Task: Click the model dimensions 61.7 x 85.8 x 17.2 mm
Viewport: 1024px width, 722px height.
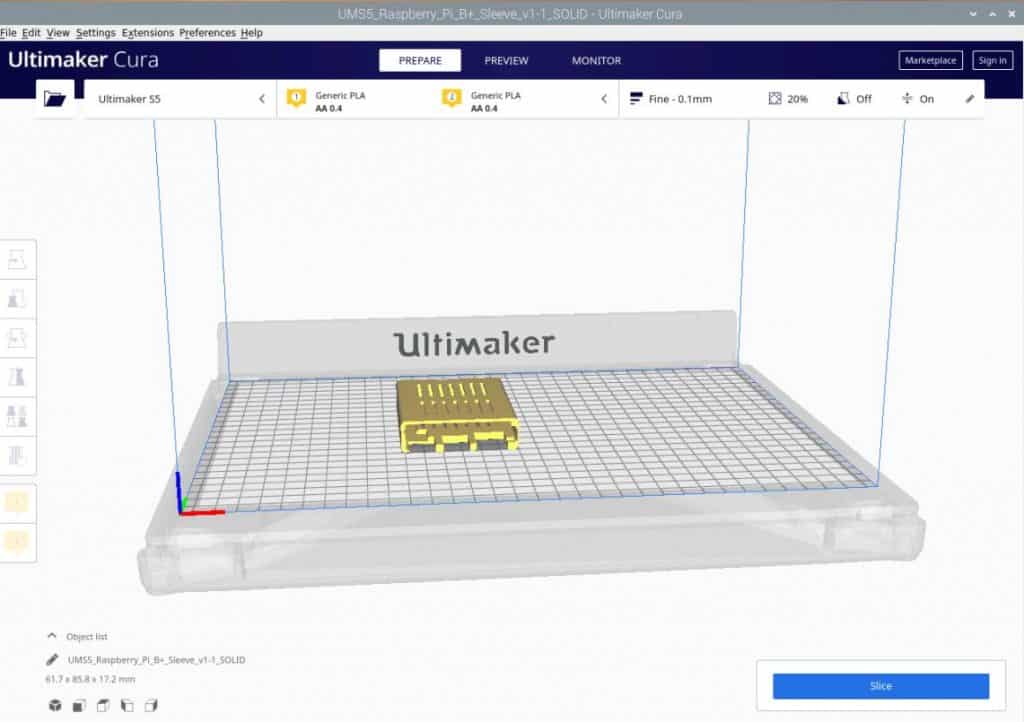Action: tap(90, 679)
